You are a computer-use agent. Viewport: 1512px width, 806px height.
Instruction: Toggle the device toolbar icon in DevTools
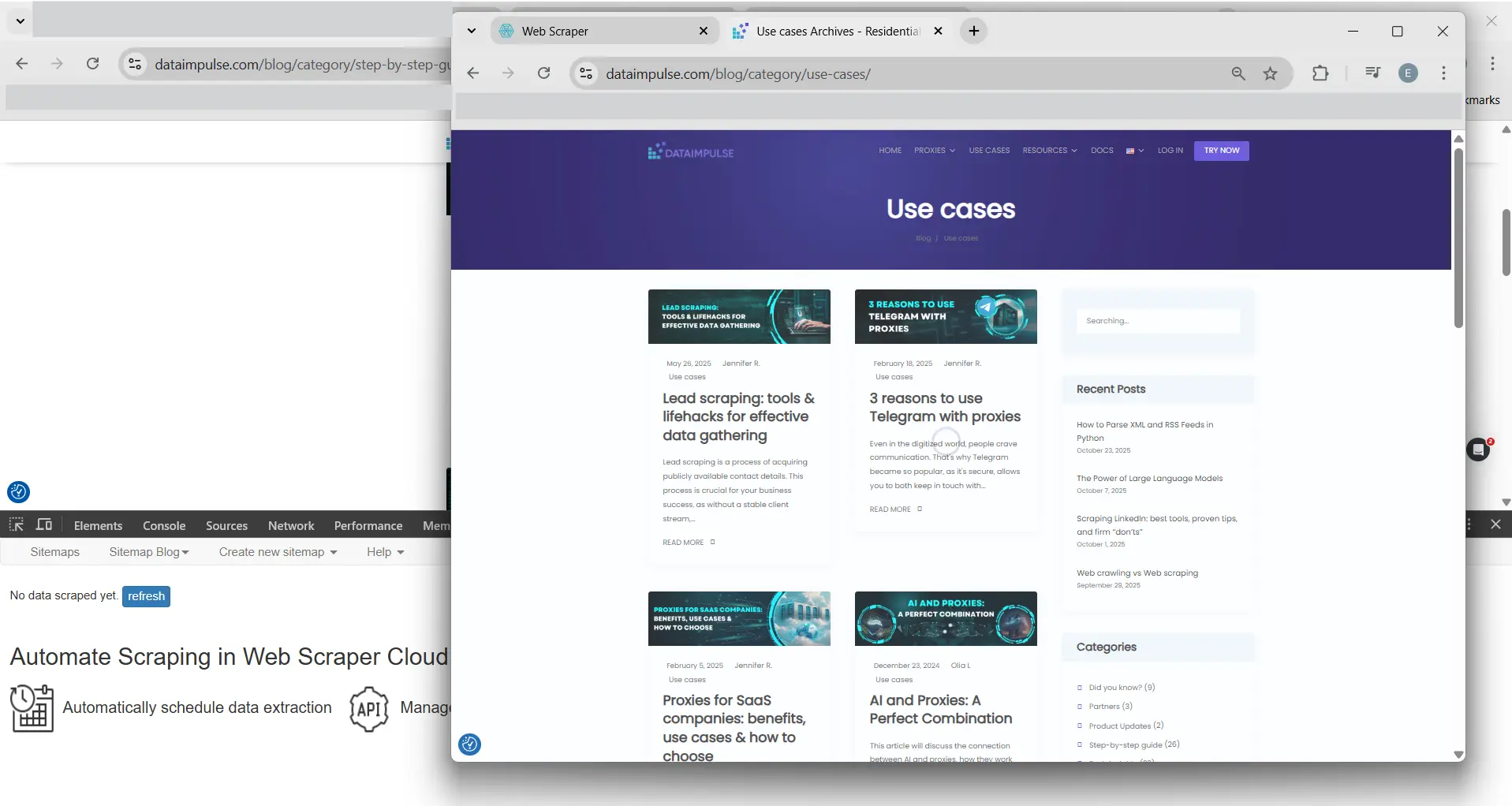[44, 524]
